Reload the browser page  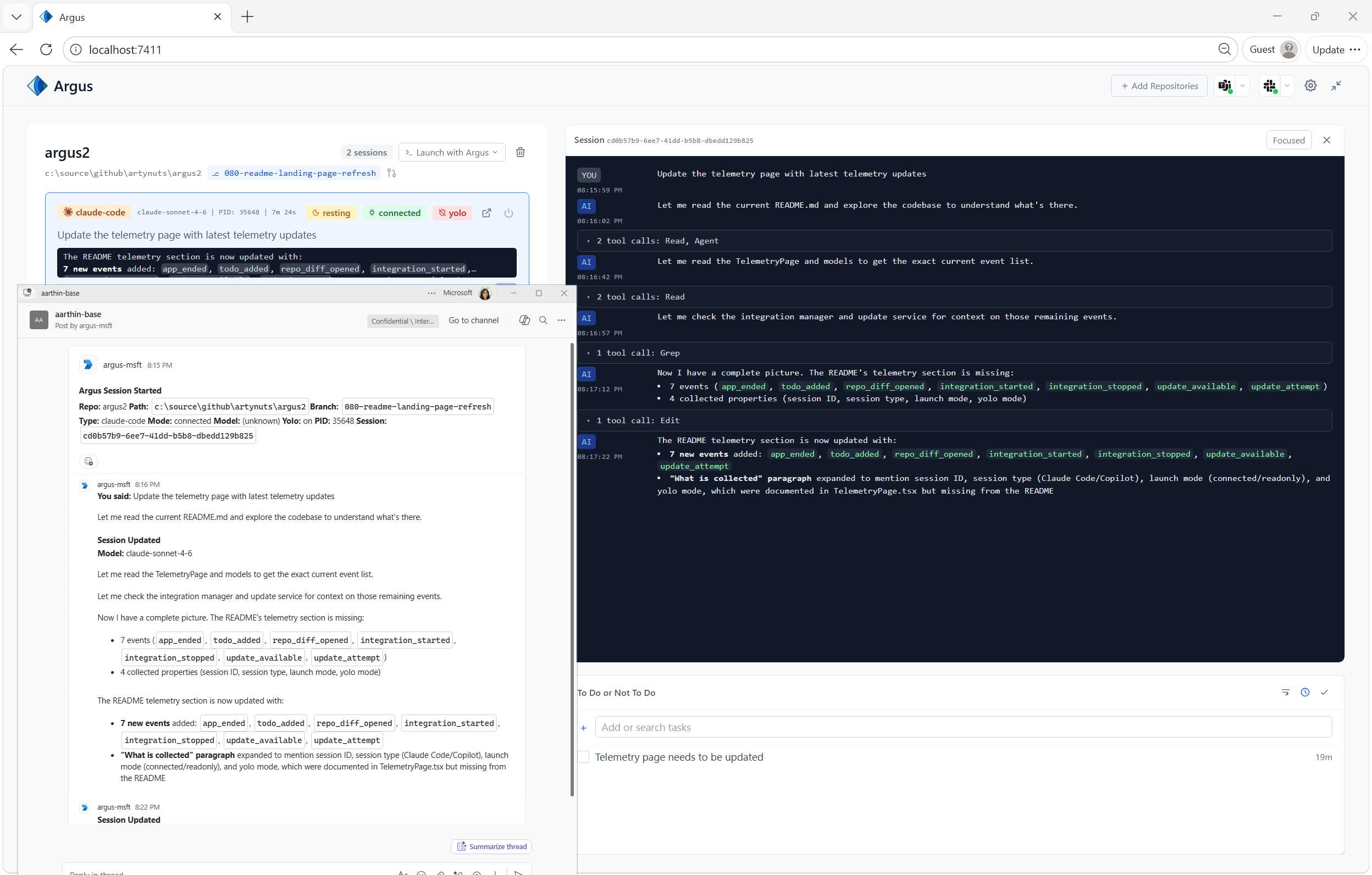tap(46, 49)
